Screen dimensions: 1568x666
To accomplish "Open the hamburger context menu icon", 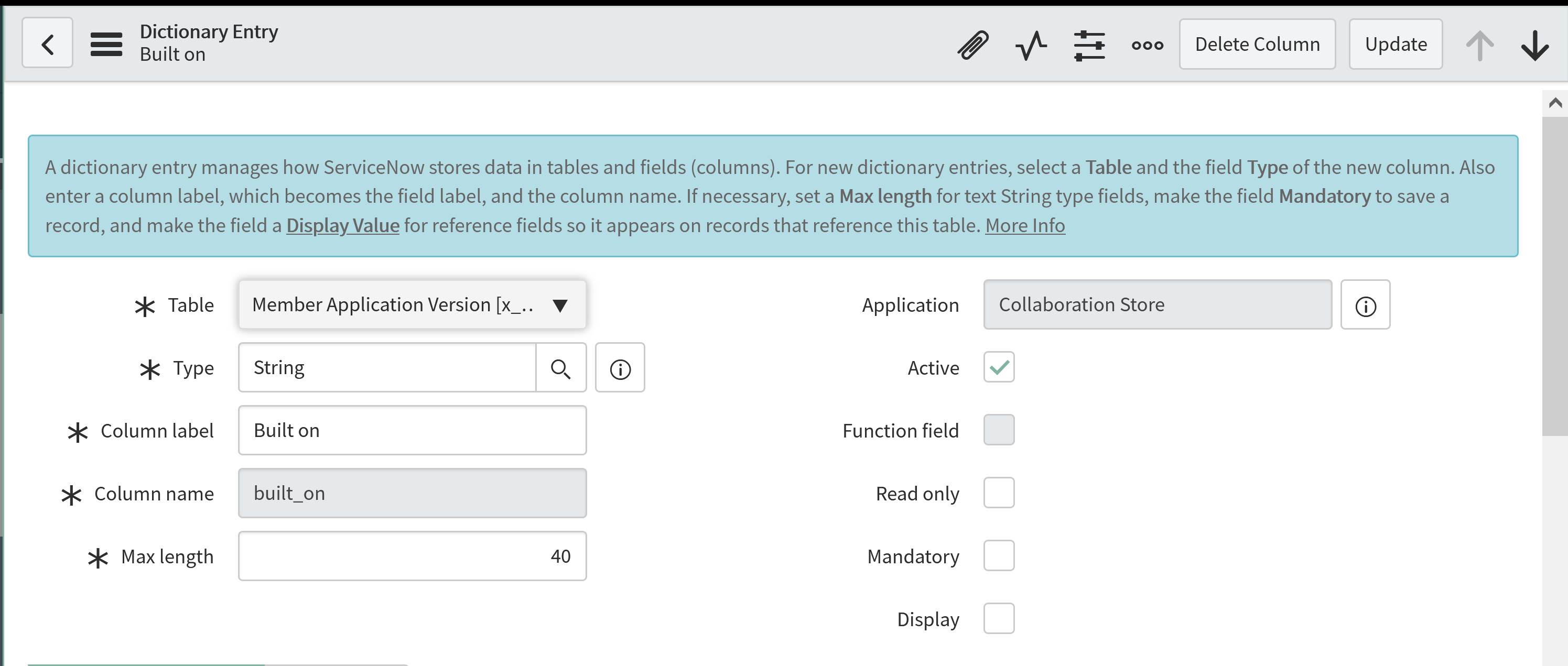I will [x=106, y=44].
